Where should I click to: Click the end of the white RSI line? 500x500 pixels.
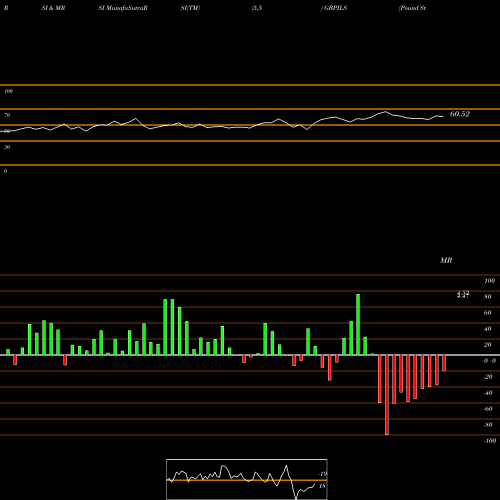tap(443, 116)
